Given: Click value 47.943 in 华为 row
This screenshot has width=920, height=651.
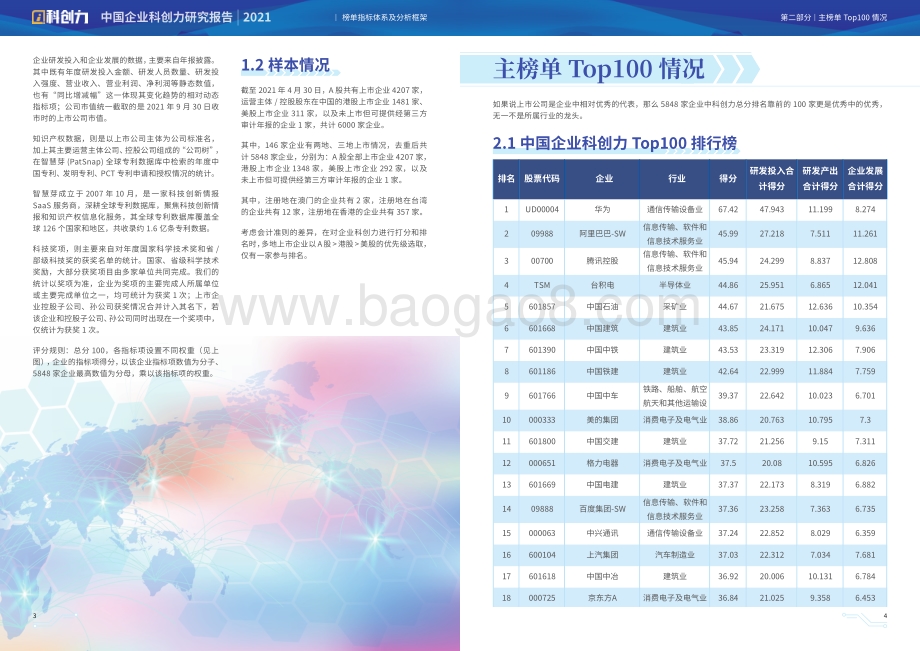Looking at the screenshot, I should pos(772,209).
